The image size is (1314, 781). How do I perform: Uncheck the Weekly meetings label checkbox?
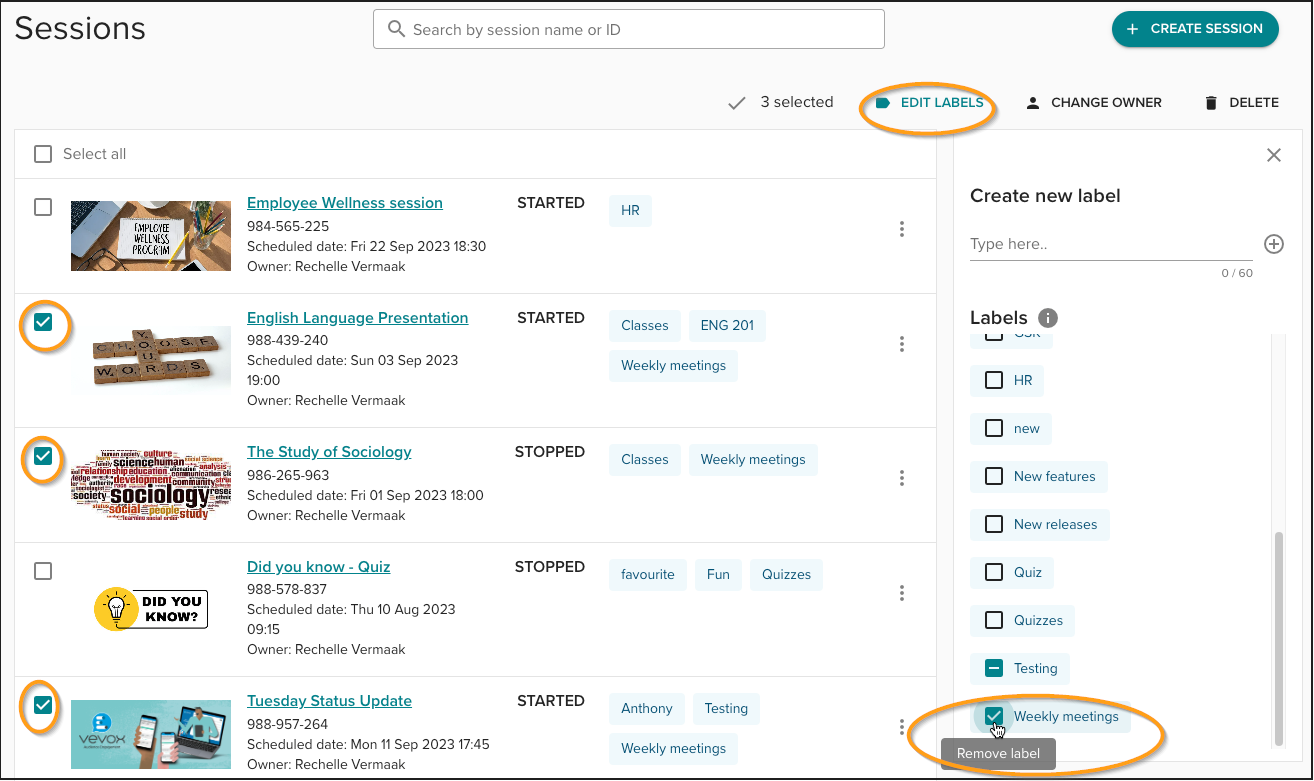tap(994, 716)
